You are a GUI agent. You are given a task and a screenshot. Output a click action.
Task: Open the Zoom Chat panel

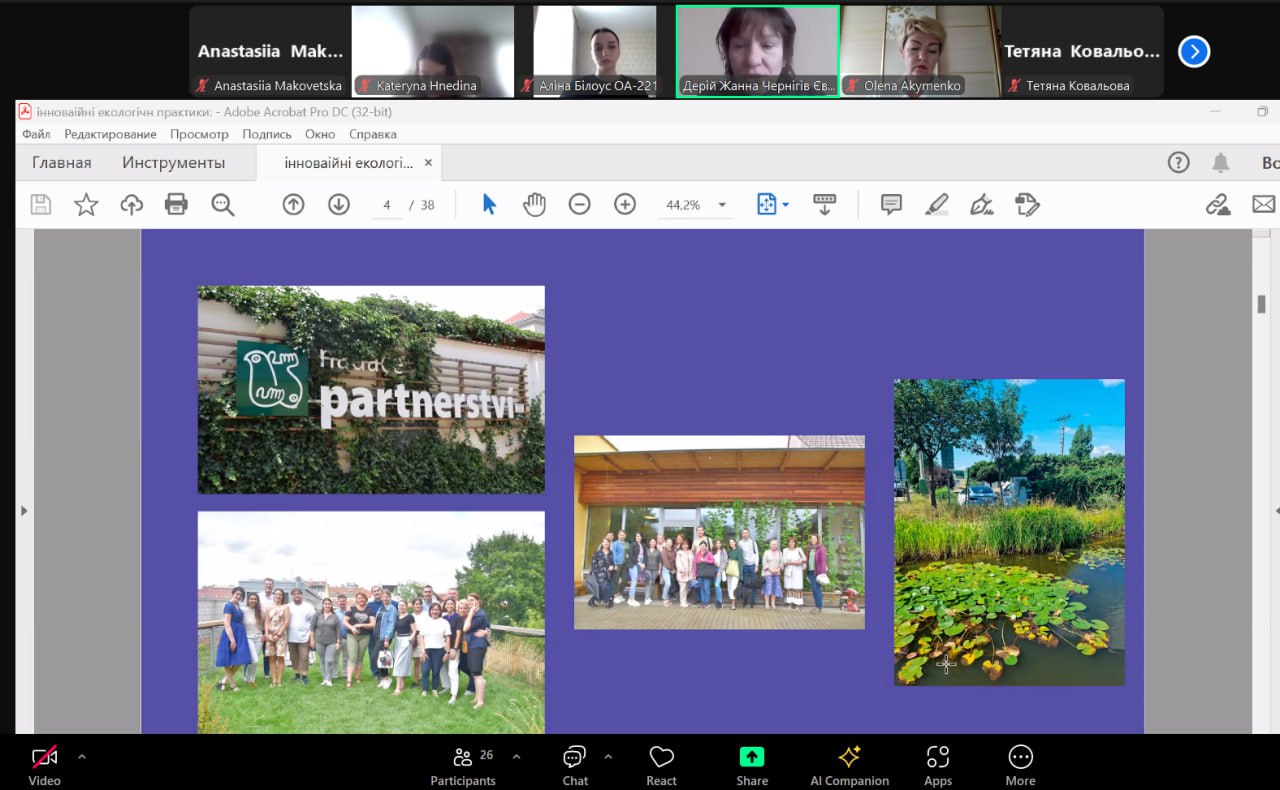point(575,766)
